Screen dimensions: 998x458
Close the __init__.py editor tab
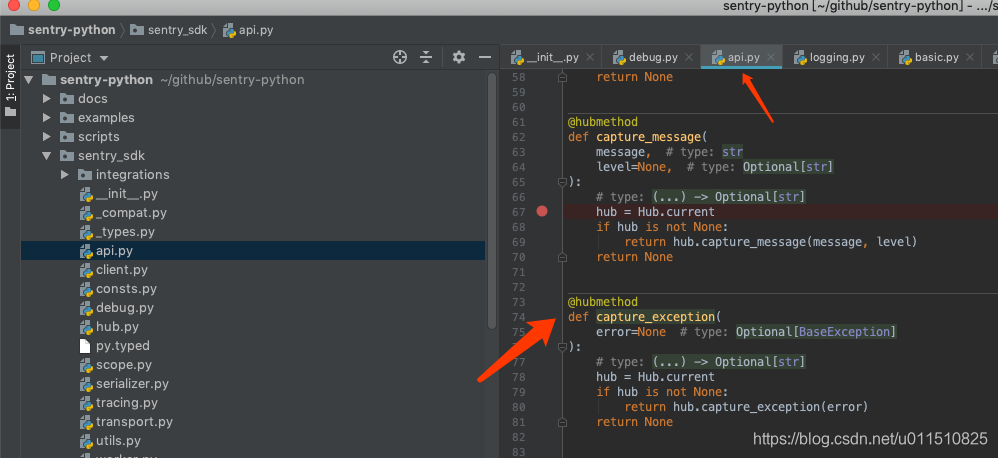click(590, 57)
